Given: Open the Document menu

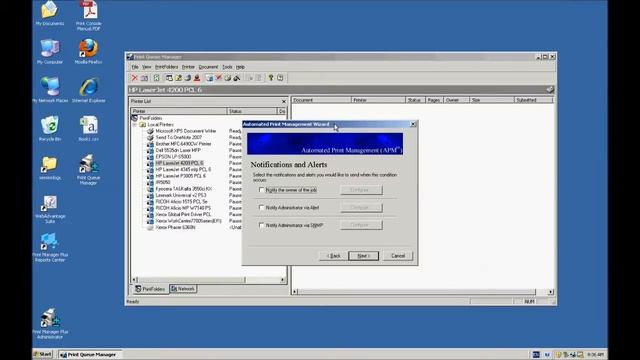Looking at the screenshot, I should click(x=208, y=67).
